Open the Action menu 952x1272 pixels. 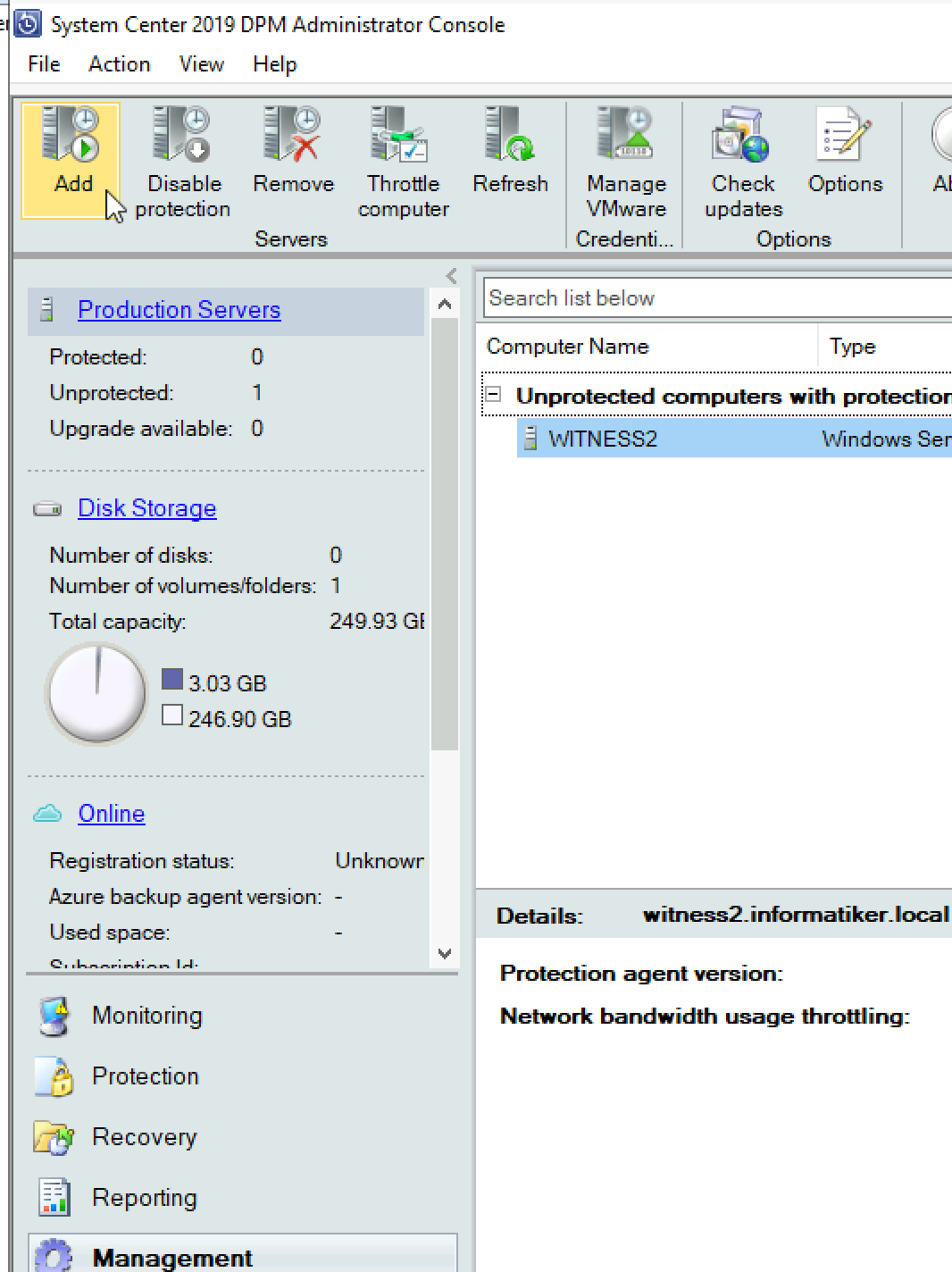click(120, 64)
